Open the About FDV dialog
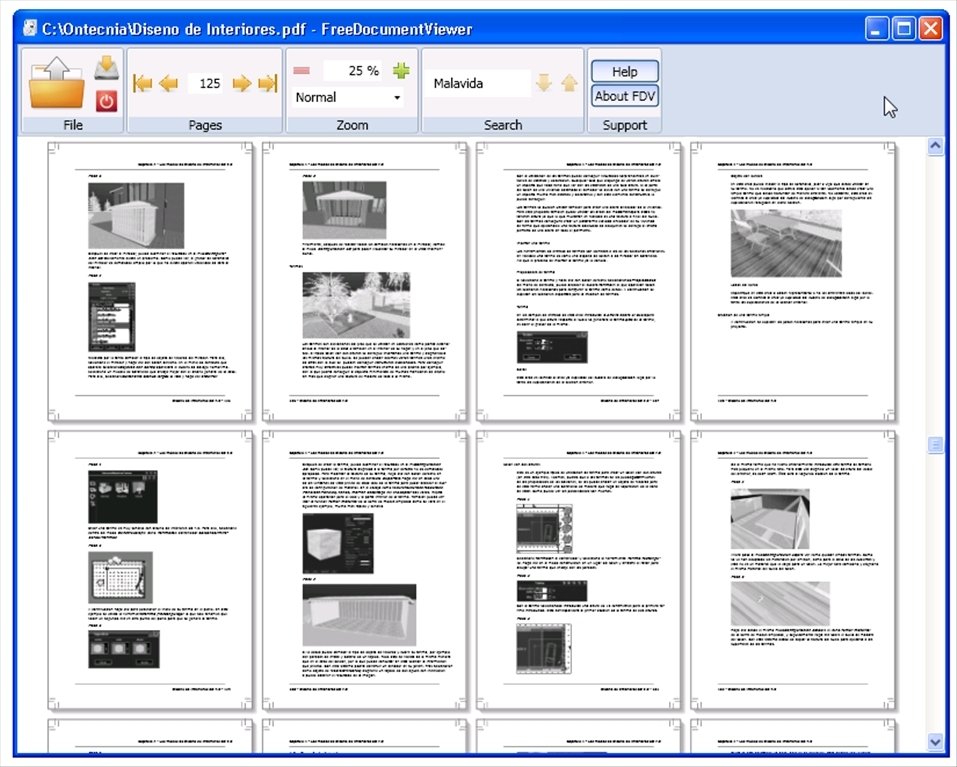 (x=625, y=96)
